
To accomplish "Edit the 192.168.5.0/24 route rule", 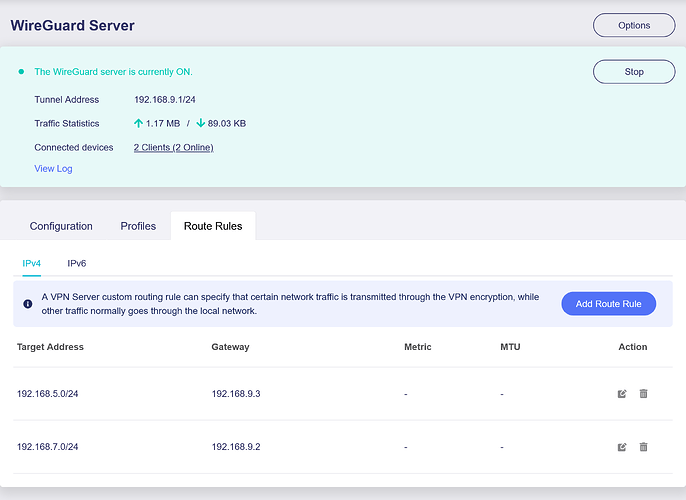I will click(622, 394).
